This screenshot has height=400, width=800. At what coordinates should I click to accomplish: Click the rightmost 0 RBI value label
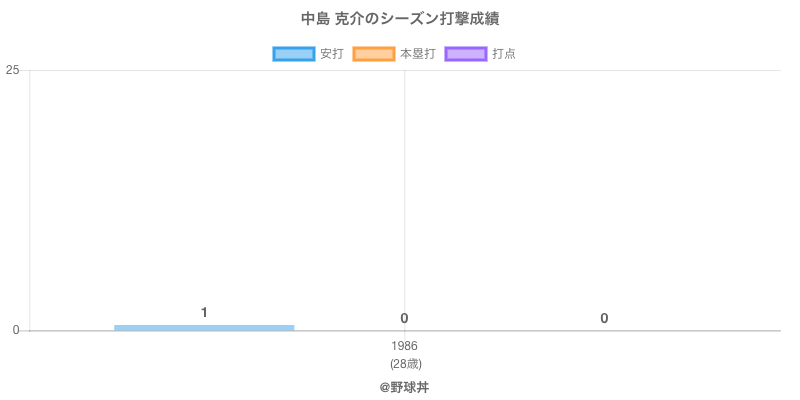coord(604,318)
